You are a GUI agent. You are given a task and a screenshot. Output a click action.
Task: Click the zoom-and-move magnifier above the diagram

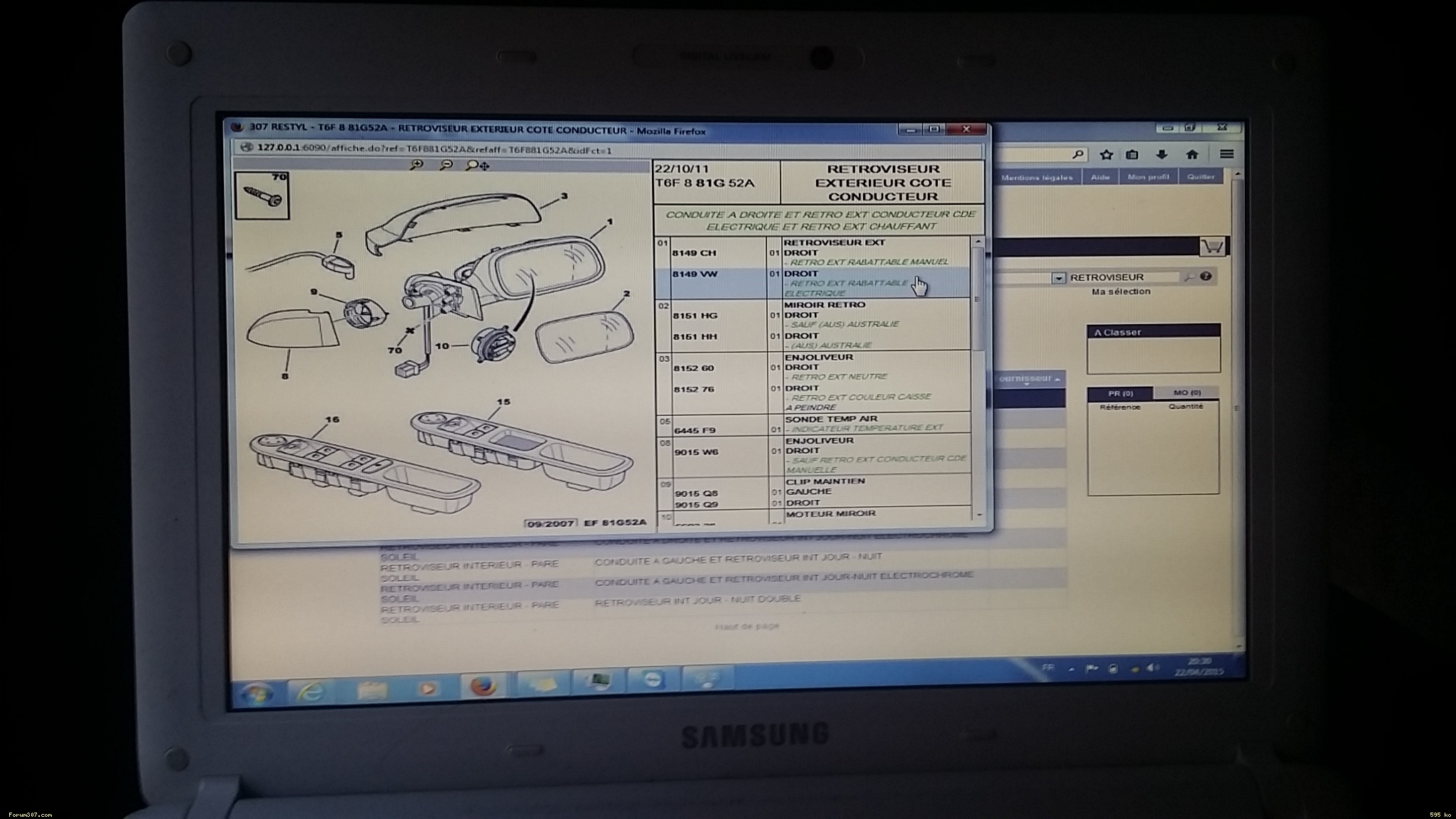tap(476, 166)
